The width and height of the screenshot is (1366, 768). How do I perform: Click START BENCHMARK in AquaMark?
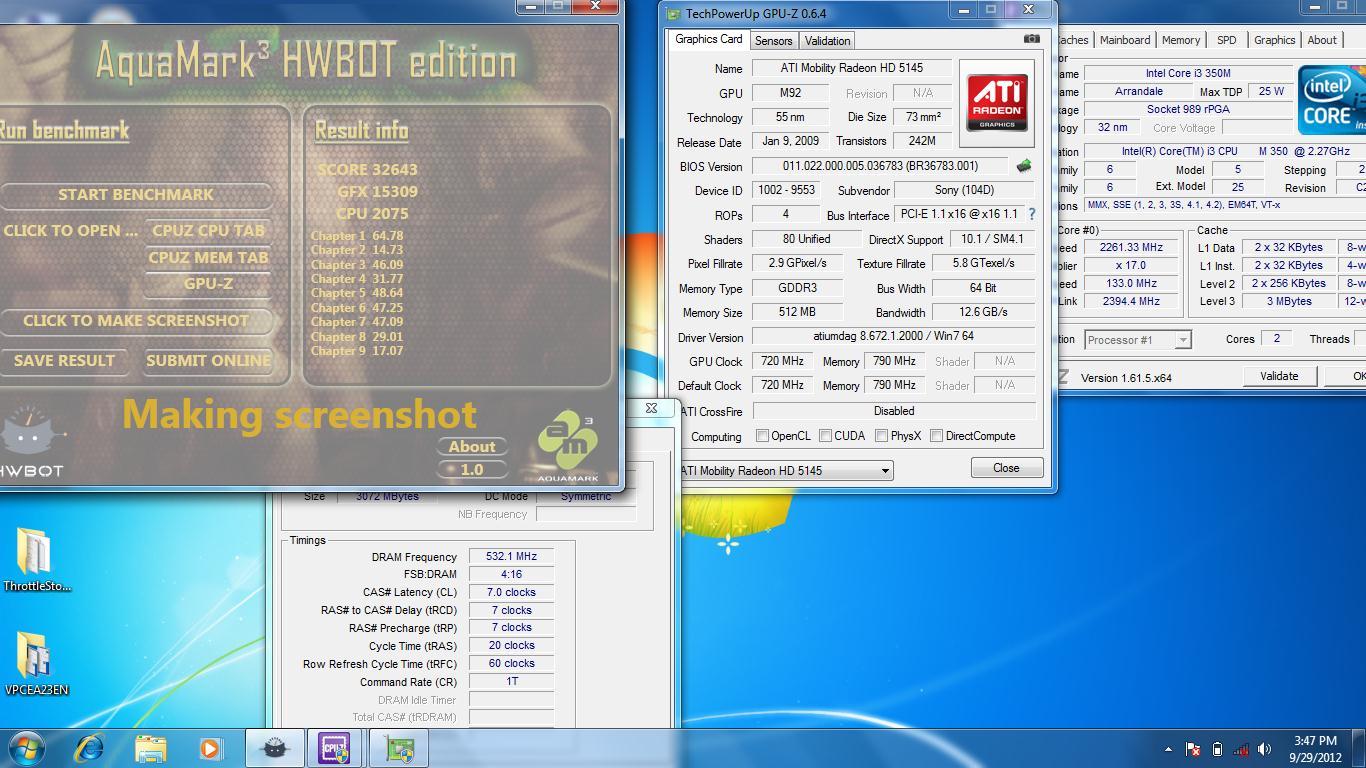click(x=136, y=194)
